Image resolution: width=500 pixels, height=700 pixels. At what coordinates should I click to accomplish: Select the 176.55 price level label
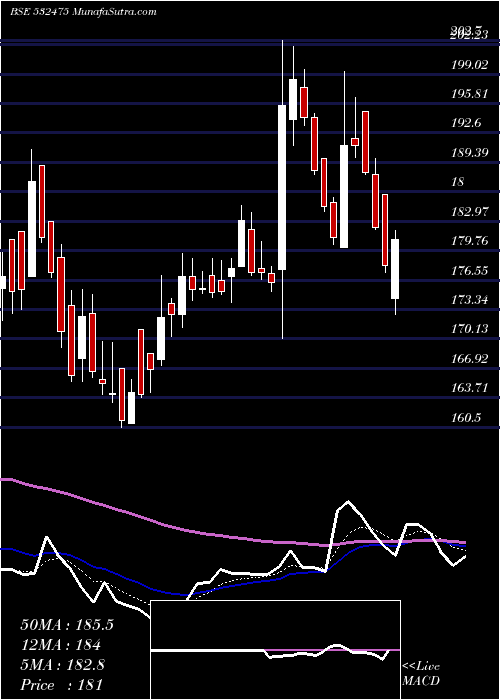(x=470, y=271)
